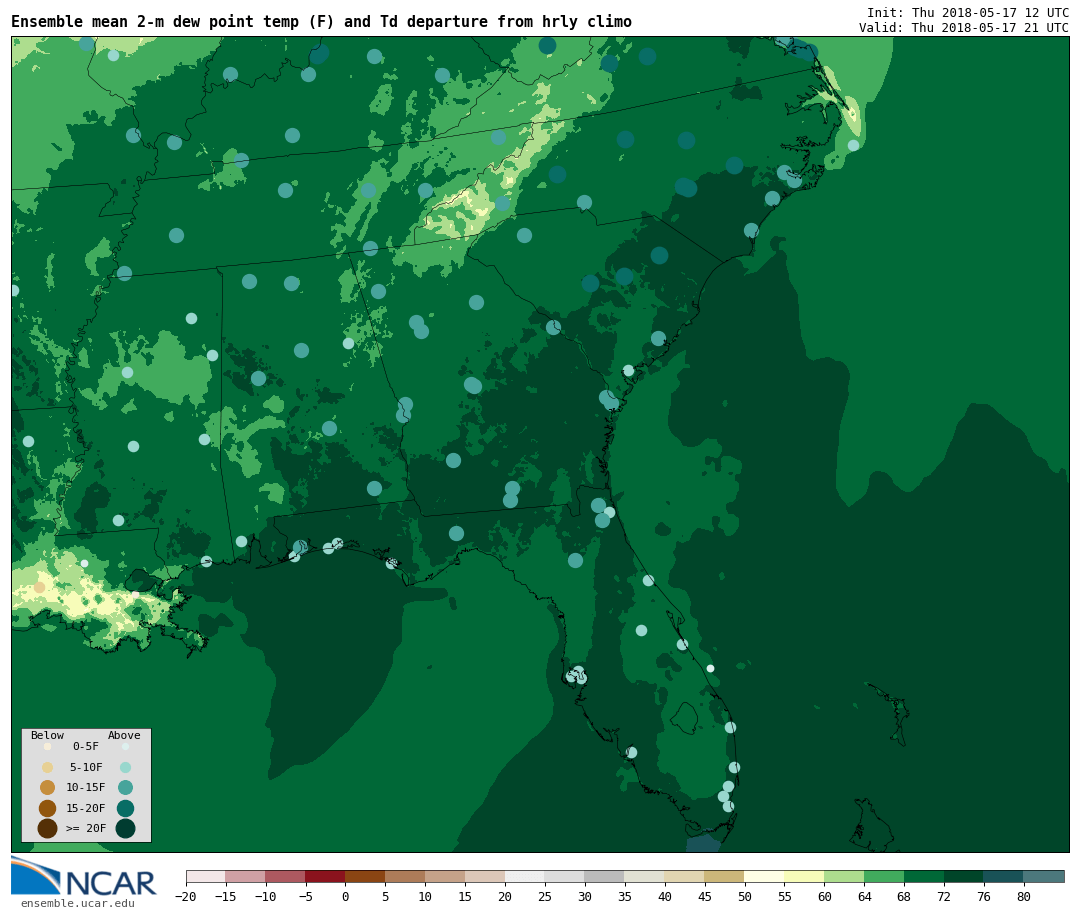Pick the light green swatch between 60 and 64
This screenshot has height=915, width=1080.
pos(845,876)
